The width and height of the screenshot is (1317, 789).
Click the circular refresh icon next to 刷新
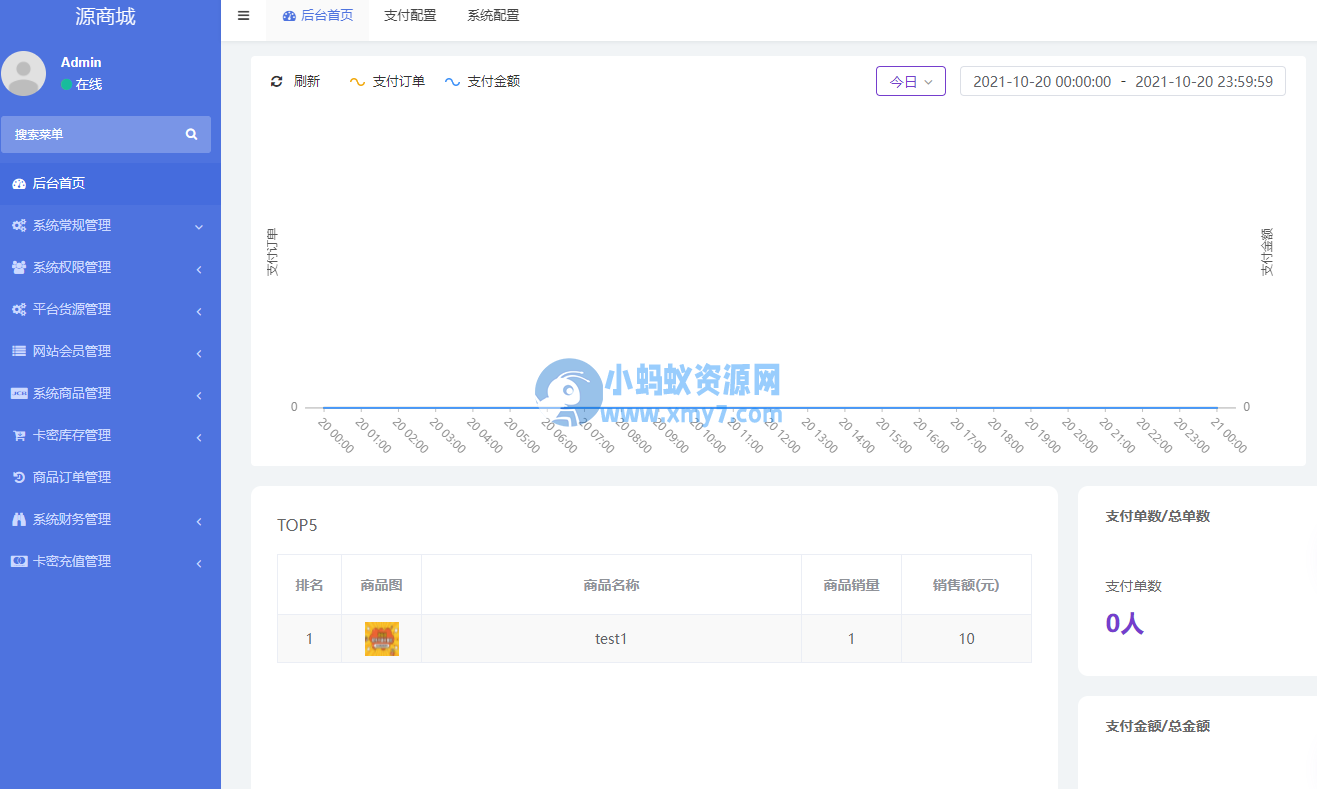[277, 81]
